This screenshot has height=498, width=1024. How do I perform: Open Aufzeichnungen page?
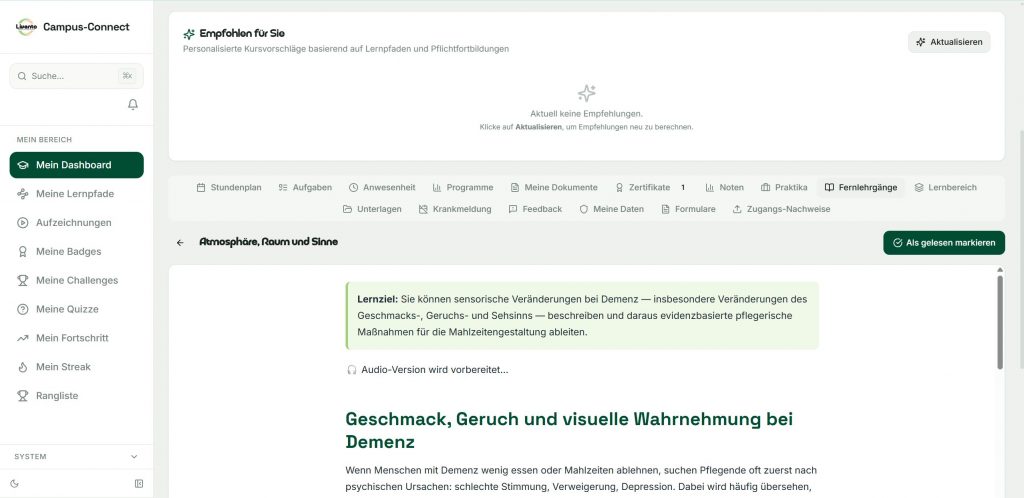tap(76, 223)
